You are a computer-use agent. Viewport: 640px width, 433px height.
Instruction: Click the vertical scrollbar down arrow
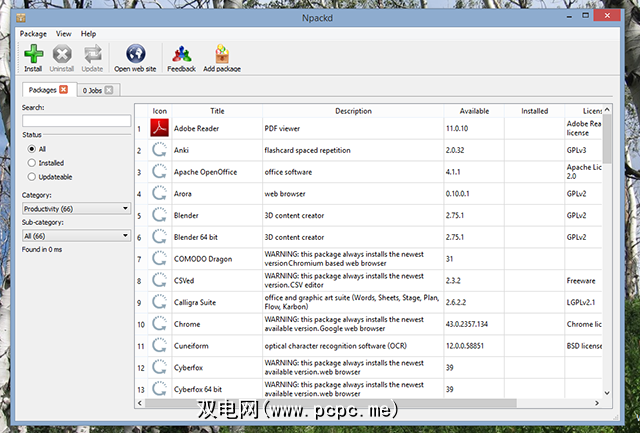607,393
